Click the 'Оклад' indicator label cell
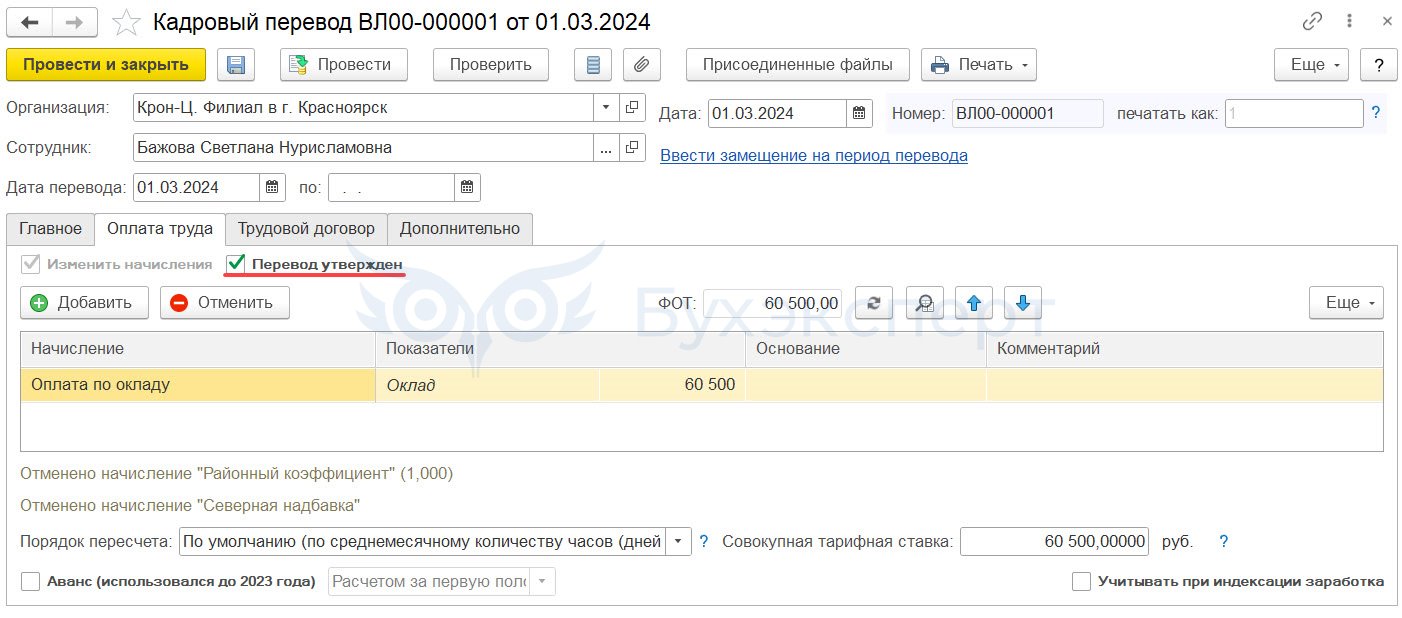The image size is (1402, 618). tap(488, 385)
